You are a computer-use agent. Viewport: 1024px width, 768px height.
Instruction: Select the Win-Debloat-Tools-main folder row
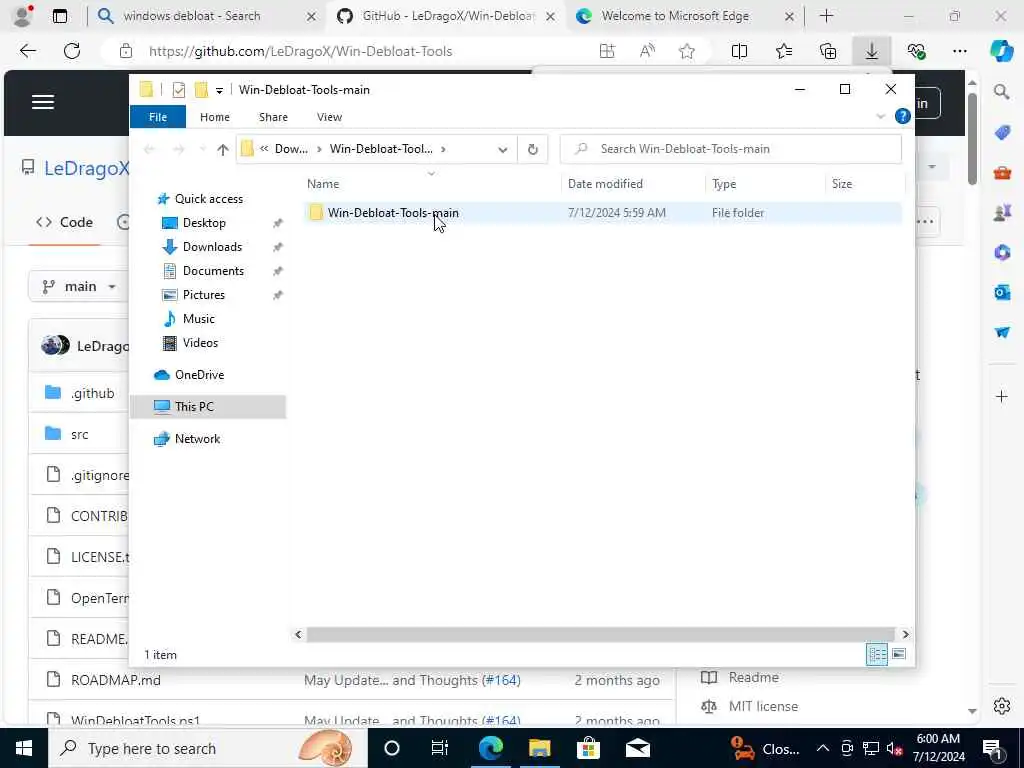[603, 213]
